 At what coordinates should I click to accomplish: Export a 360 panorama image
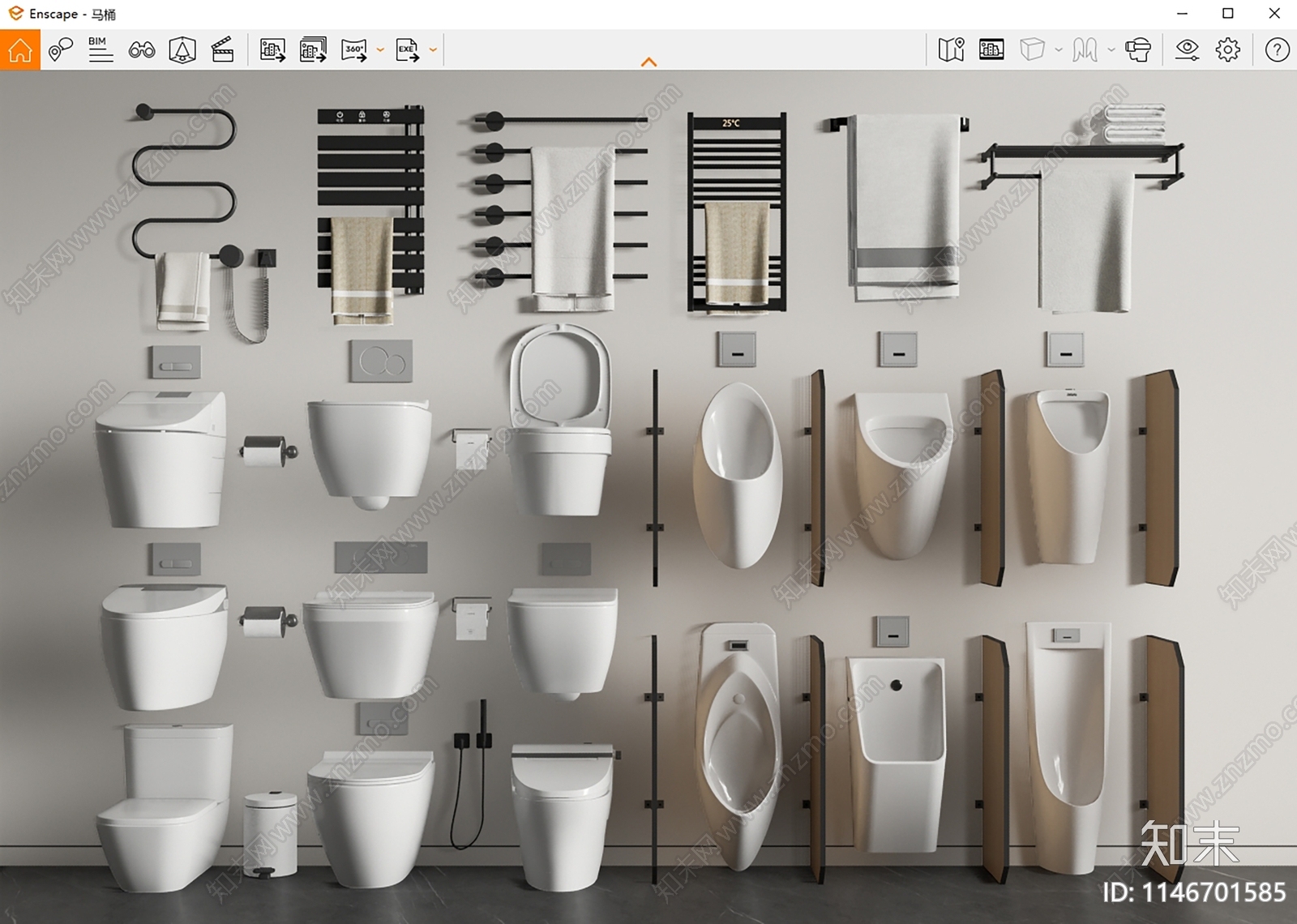coord(354,50)
